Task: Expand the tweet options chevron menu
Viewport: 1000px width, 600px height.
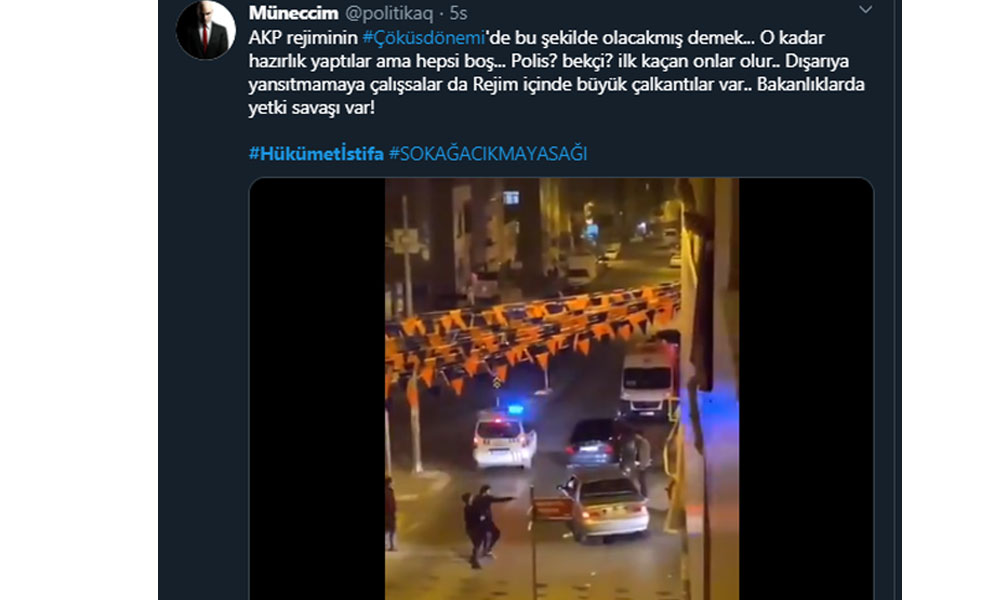Action: [x=865, y=10]
